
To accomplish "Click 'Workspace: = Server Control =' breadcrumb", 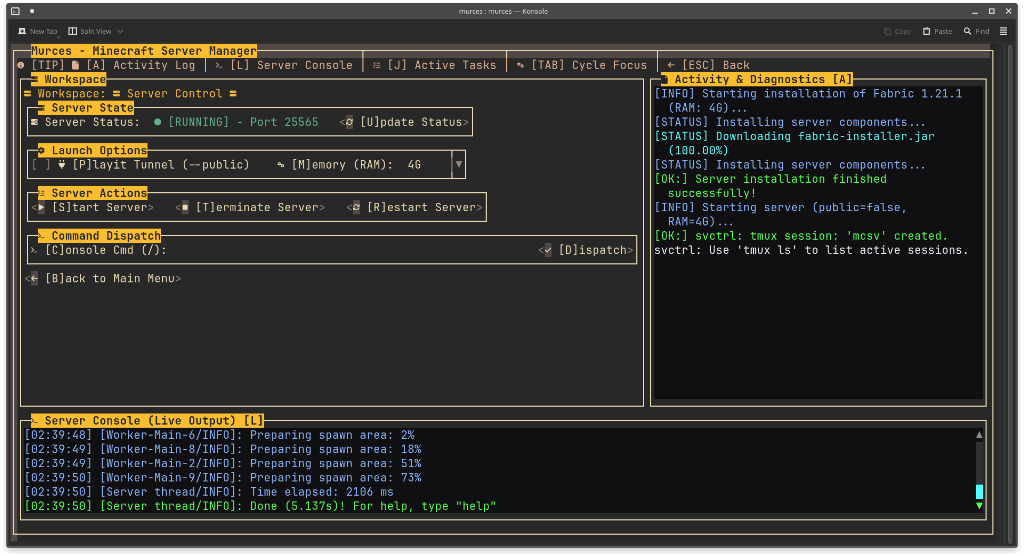I will 130,93.
